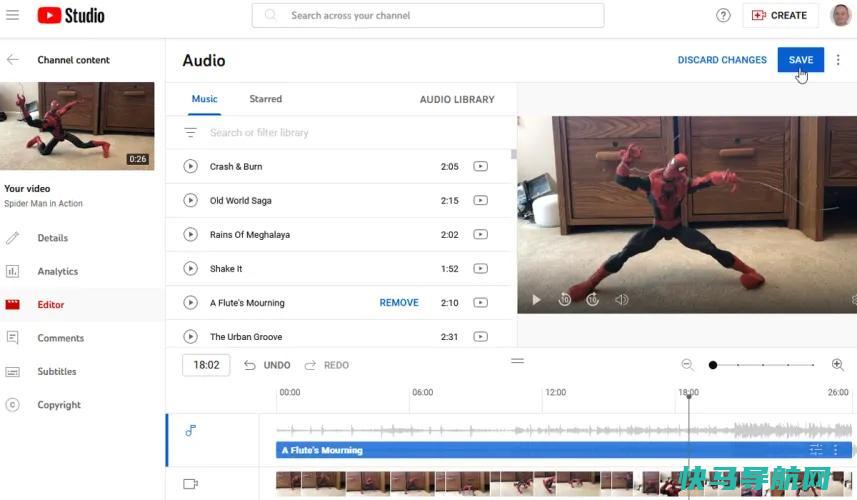Switch to the Starred tab
Image resolution: width=857 pixels, height=500 pixels.
[x=266, y=99]
